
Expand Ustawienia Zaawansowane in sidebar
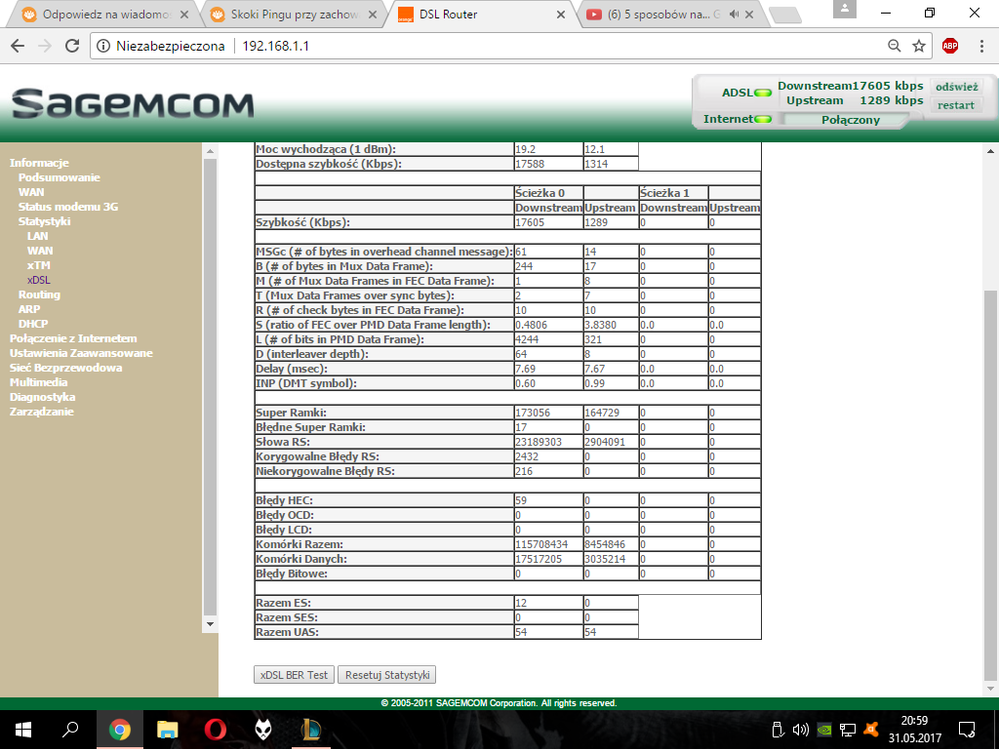[81, 353]
